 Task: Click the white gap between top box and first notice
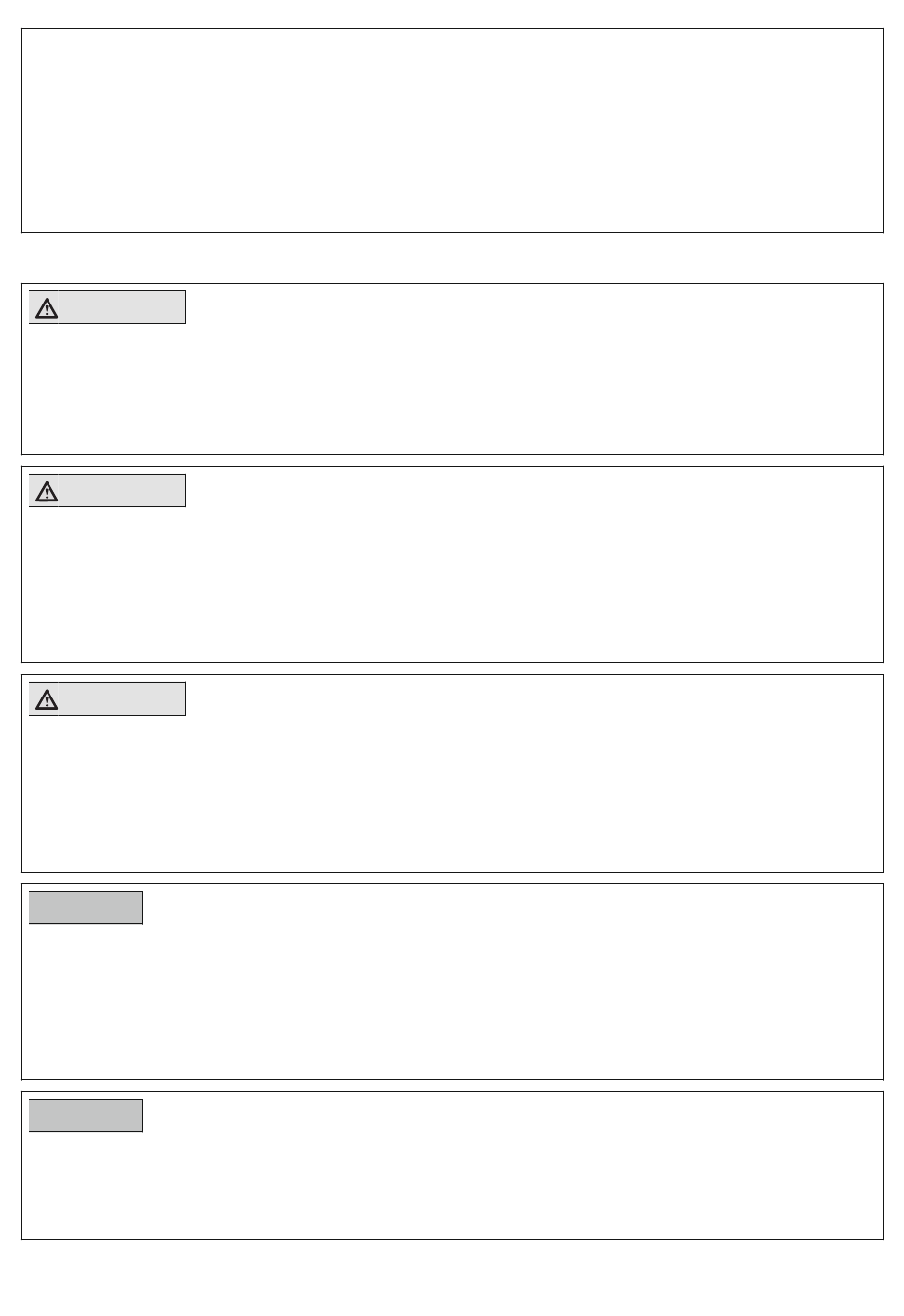(452, 258)
